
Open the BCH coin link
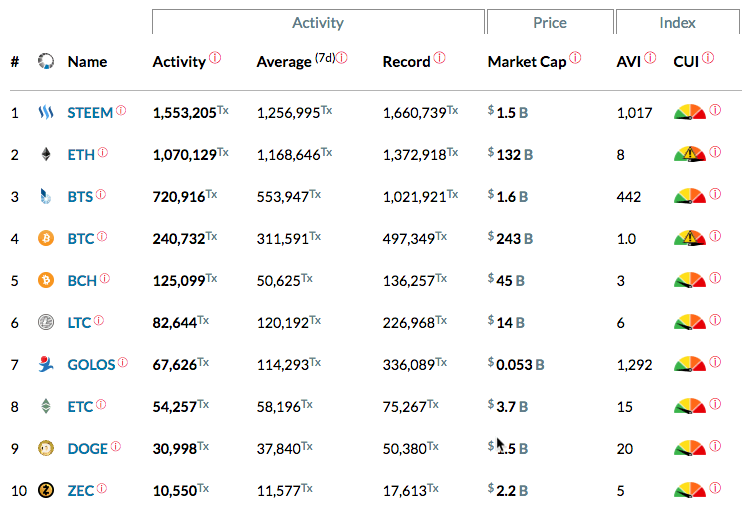(82, 281)
